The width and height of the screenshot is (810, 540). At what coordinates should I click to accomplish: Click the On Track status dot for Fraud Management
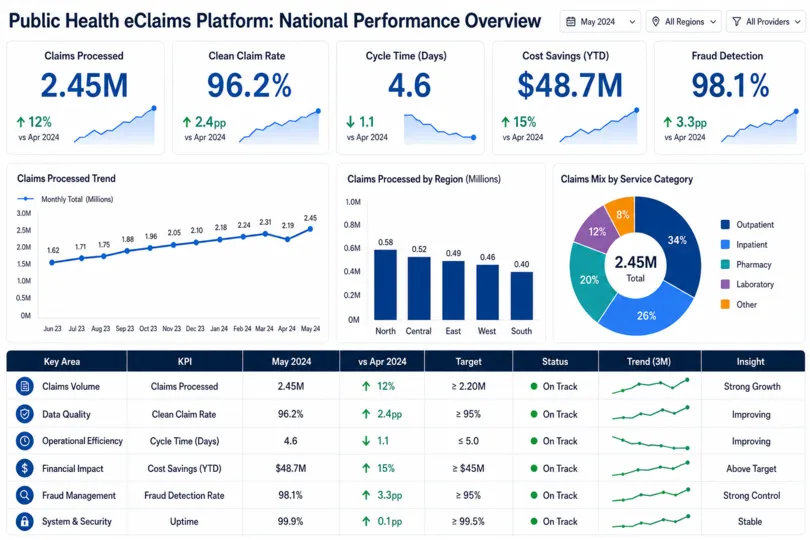[x=534, y=495]
